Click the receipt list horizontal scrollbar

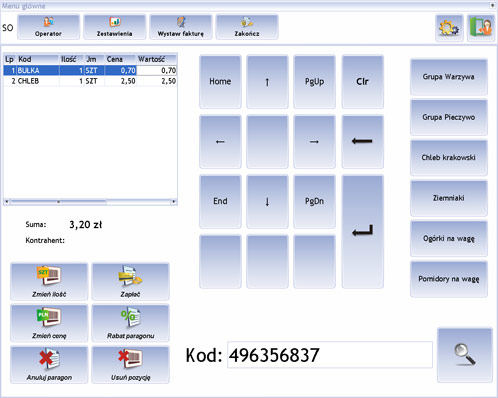[90, 201]
